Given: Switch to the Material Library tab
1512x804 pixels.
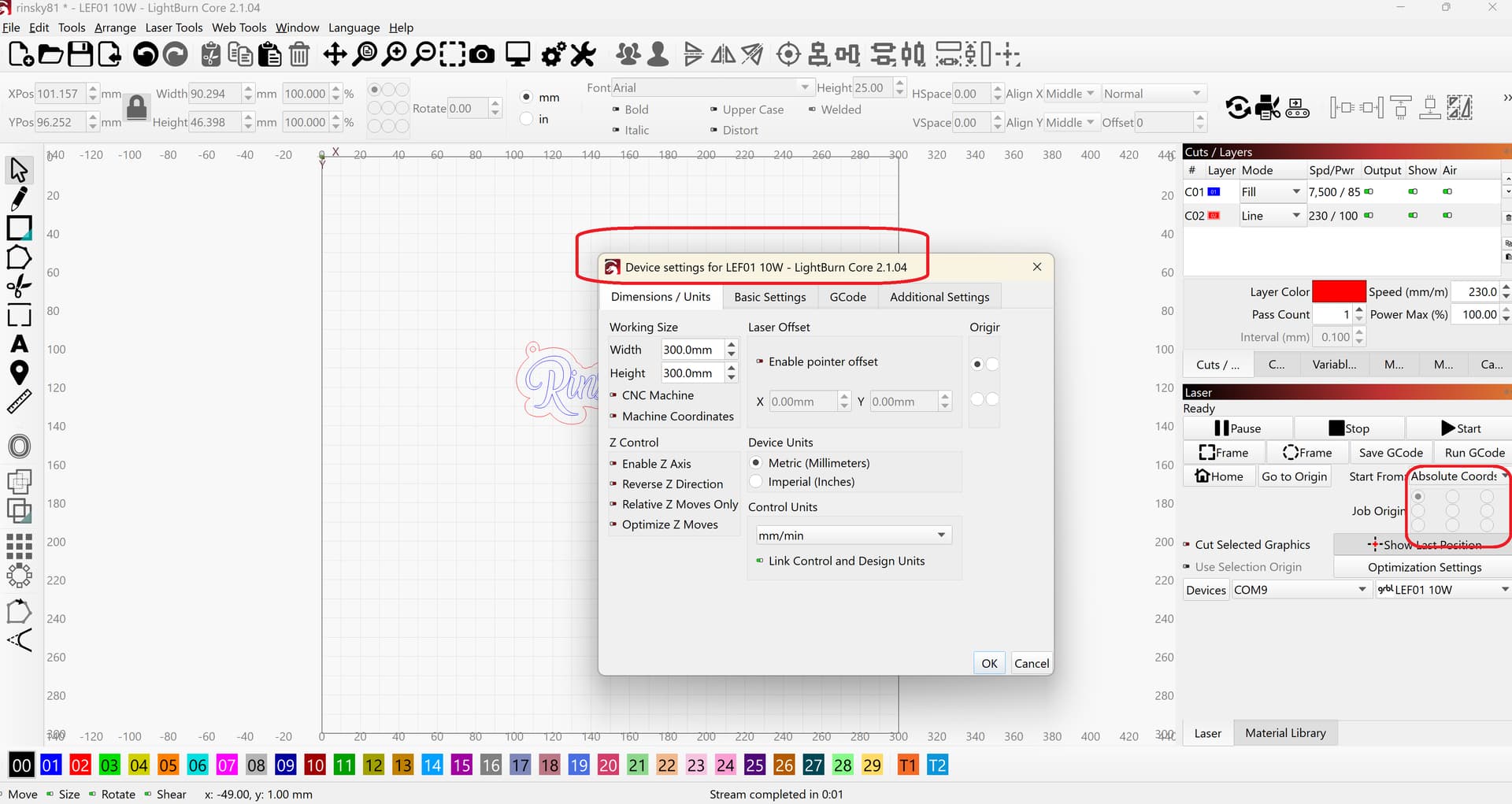Looking at the screenshot, I should (1285, 733).
